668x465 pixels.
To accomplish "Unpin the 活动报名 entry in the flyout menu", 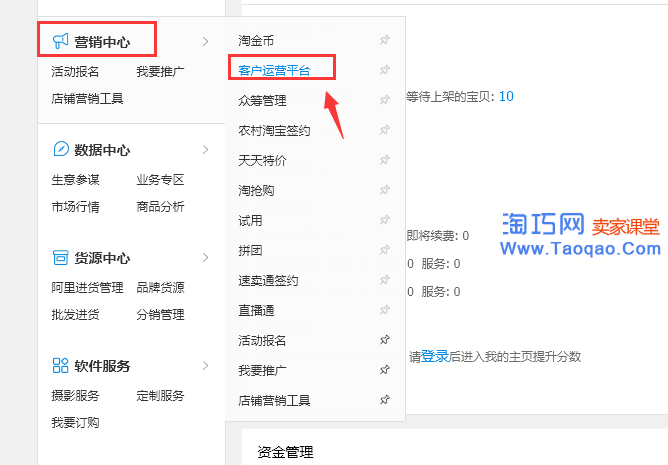I will (x=385, y=340).
